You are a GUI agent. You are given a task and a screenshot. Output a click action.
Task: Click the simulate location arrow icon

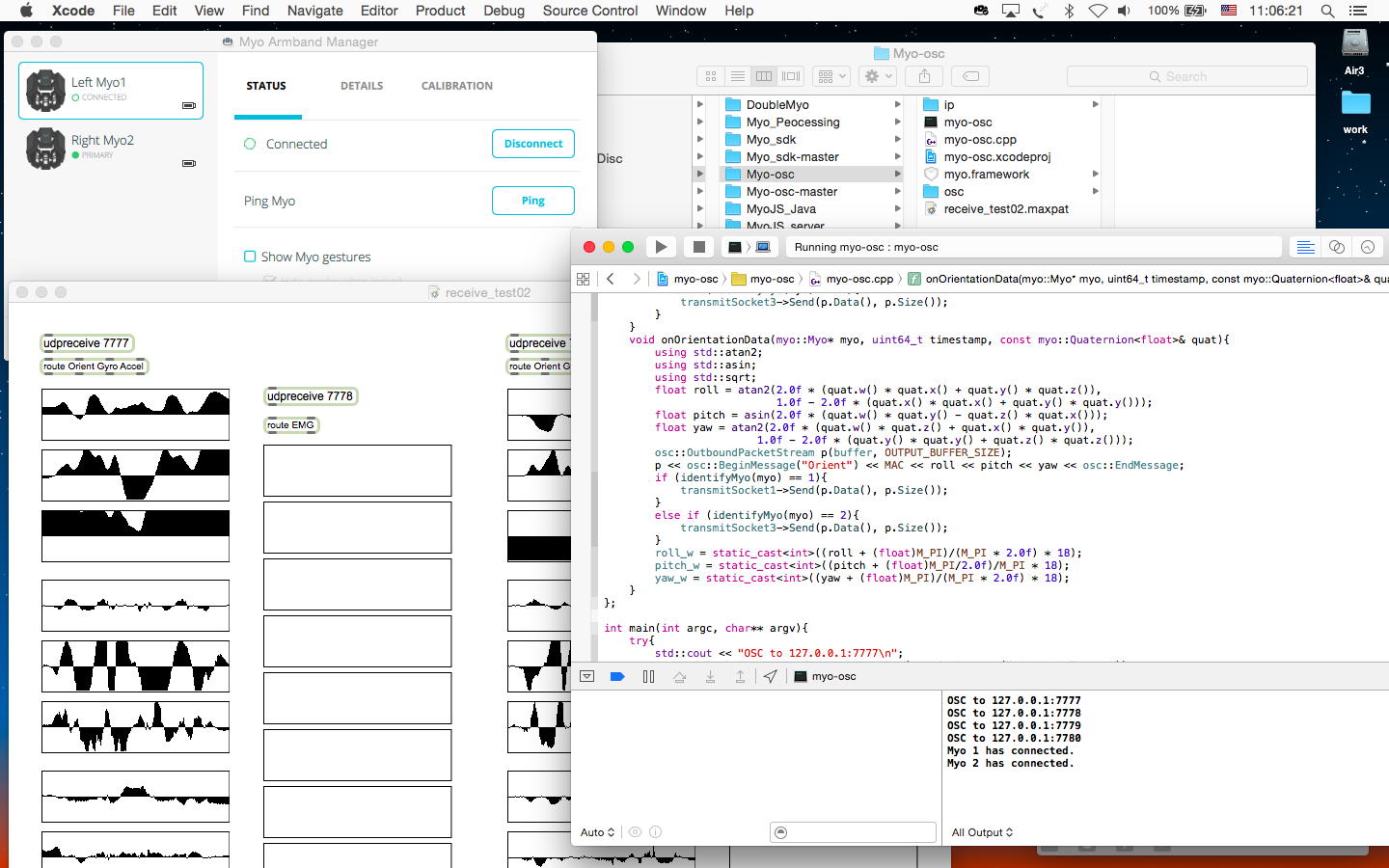pyautogui.click(x=770, y=677)
